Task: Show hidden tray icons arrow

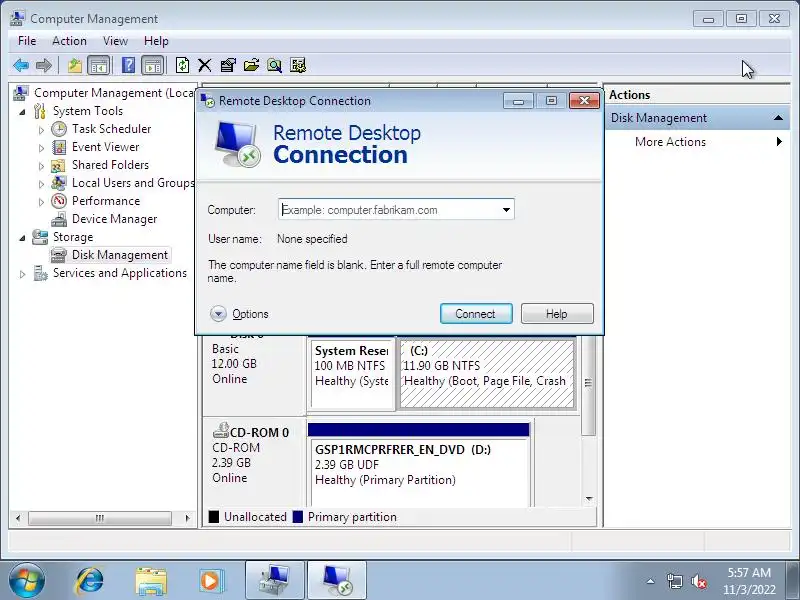Action: (651, 581)
